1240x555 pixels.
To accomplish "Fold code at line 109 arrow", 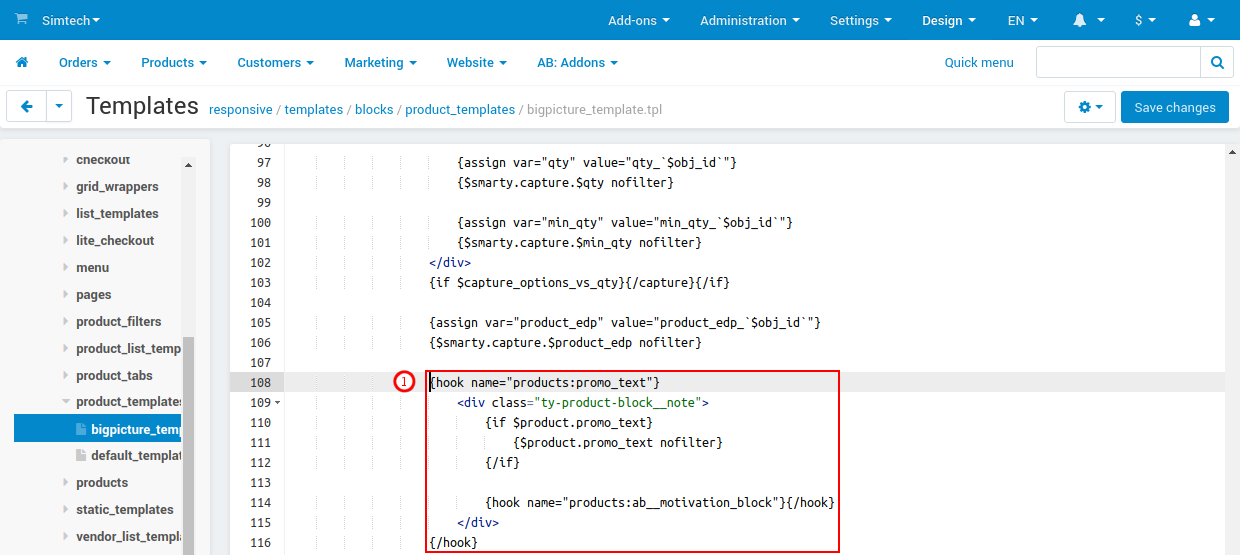I will pos(277,403).
